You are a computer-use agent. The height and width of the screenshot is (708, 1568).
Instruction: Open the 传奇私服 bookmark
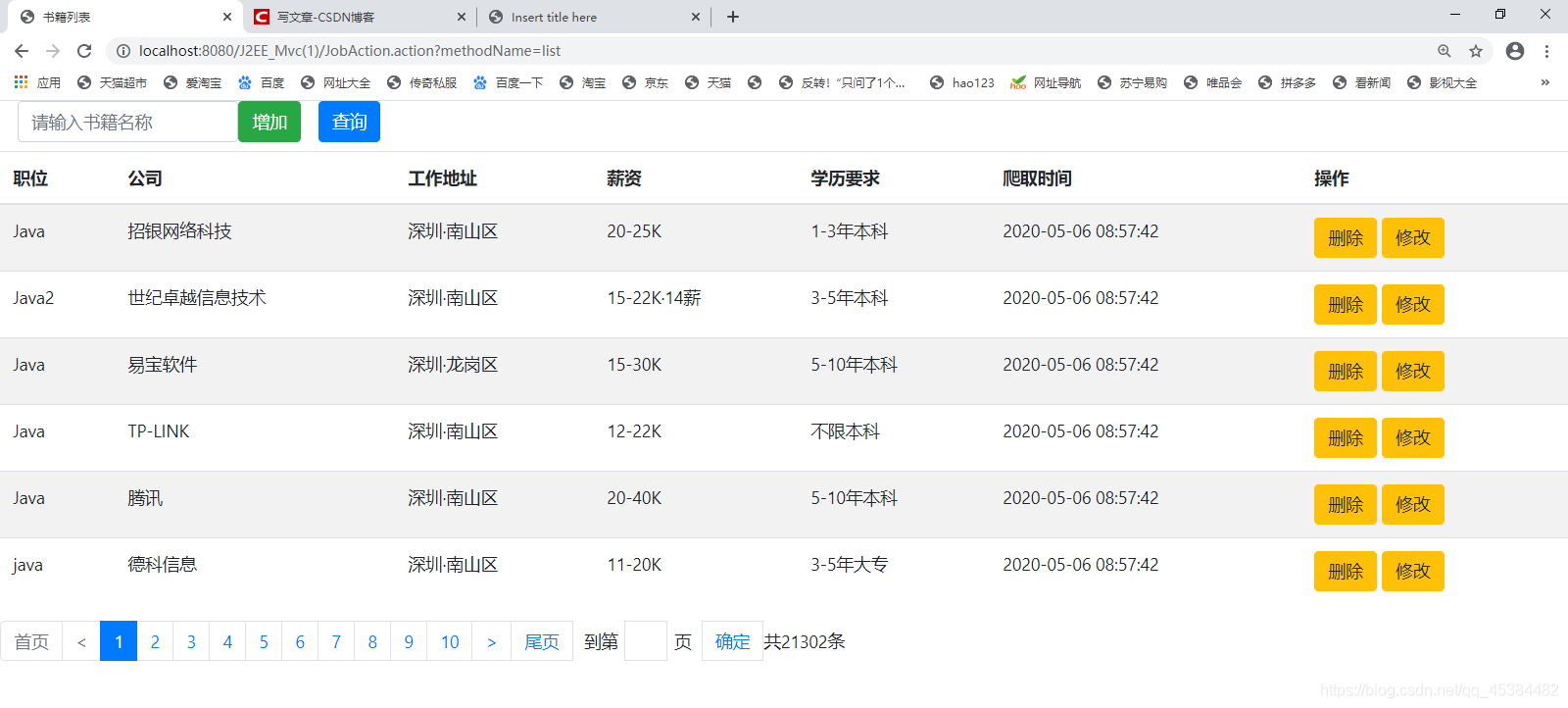pyautogui.click(x=421, y=82)
